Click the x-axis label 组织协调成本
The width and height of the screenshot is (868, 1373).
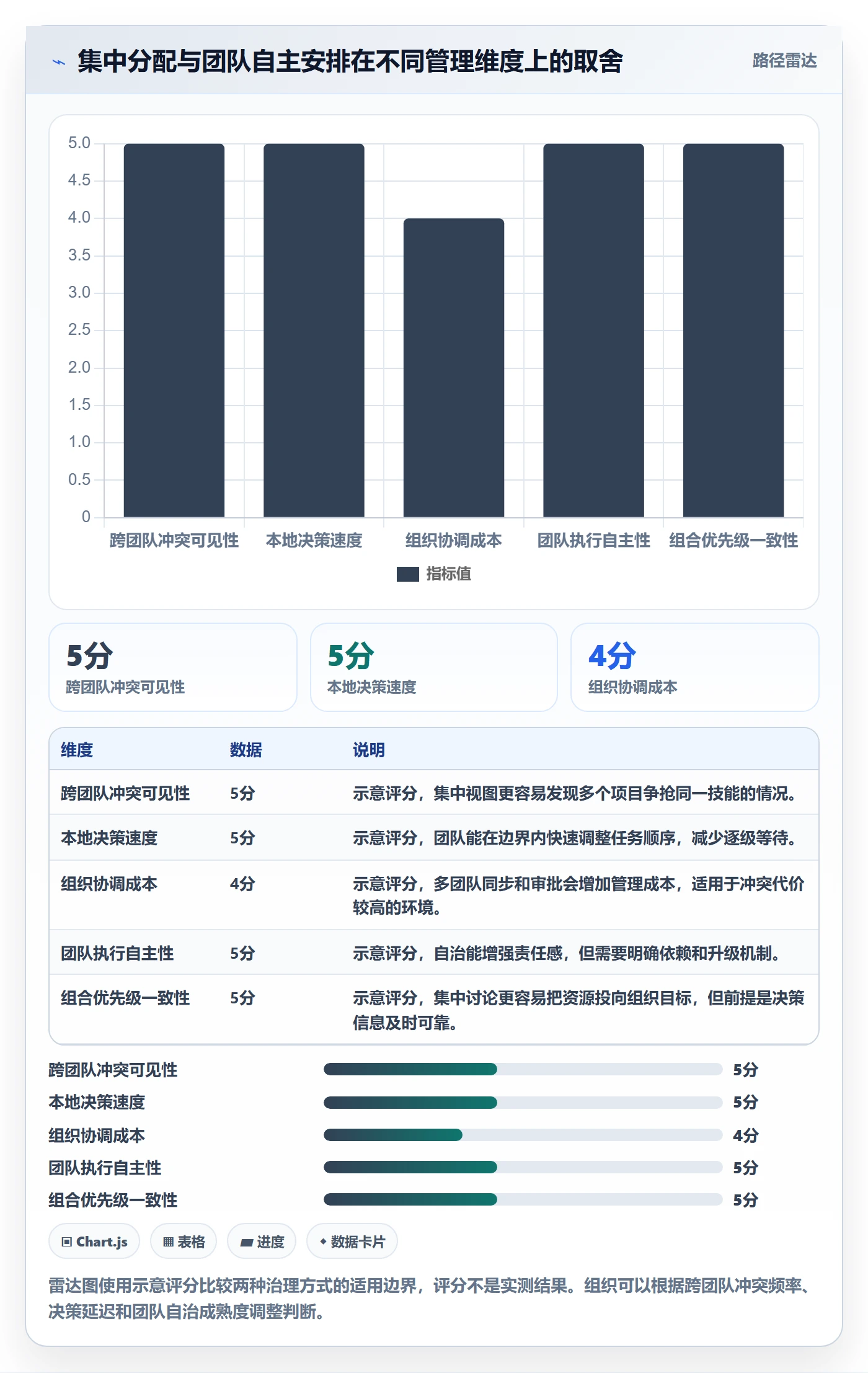click(x=454, y=541)
